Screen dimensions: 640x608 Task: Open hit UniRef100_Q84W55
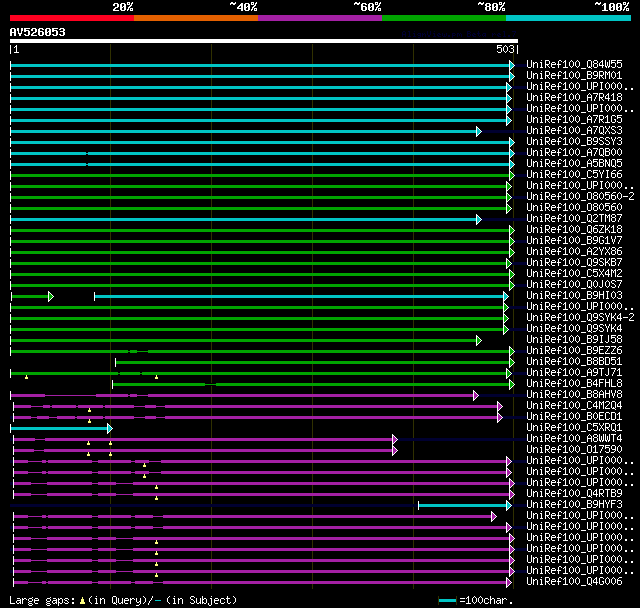574,64
